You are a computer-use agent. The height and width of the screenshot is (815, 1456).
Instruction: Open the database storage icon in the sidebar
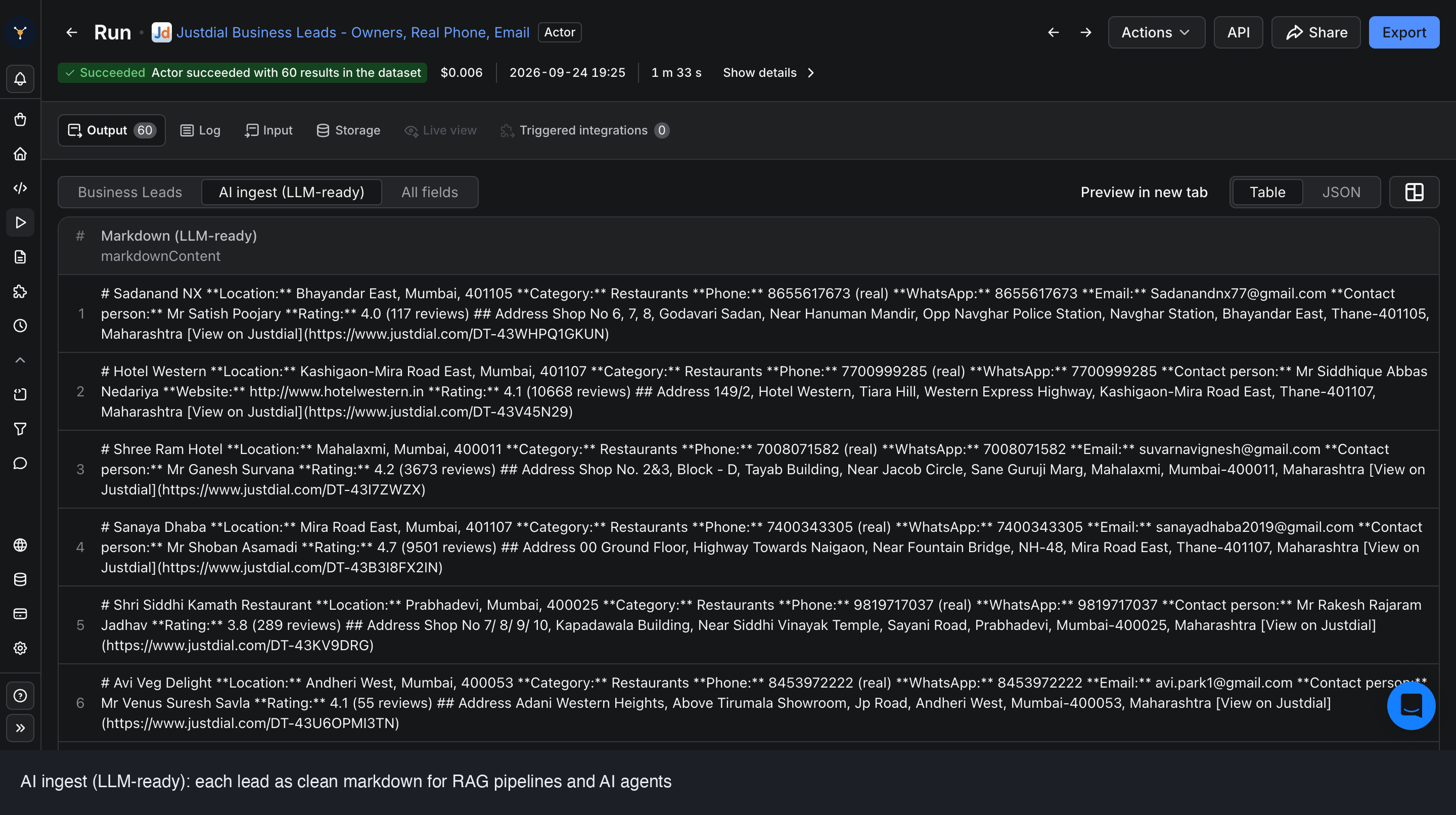tap(20, 579)
